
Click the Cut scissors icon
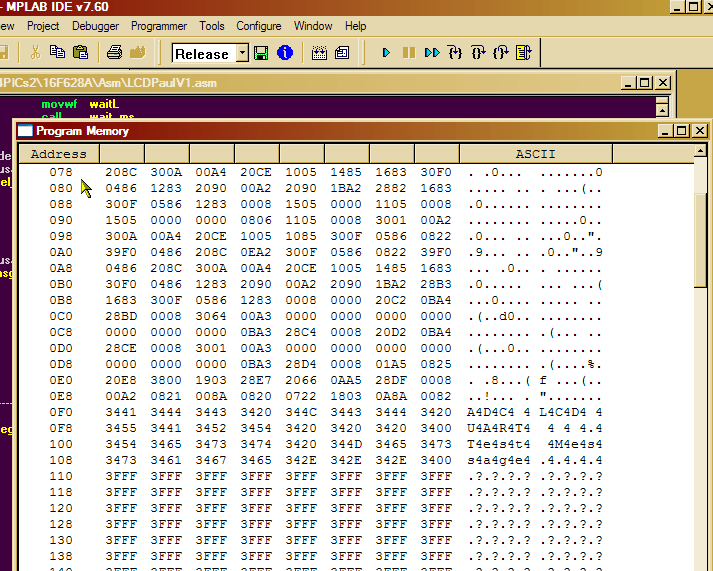[x=35, y=53]
